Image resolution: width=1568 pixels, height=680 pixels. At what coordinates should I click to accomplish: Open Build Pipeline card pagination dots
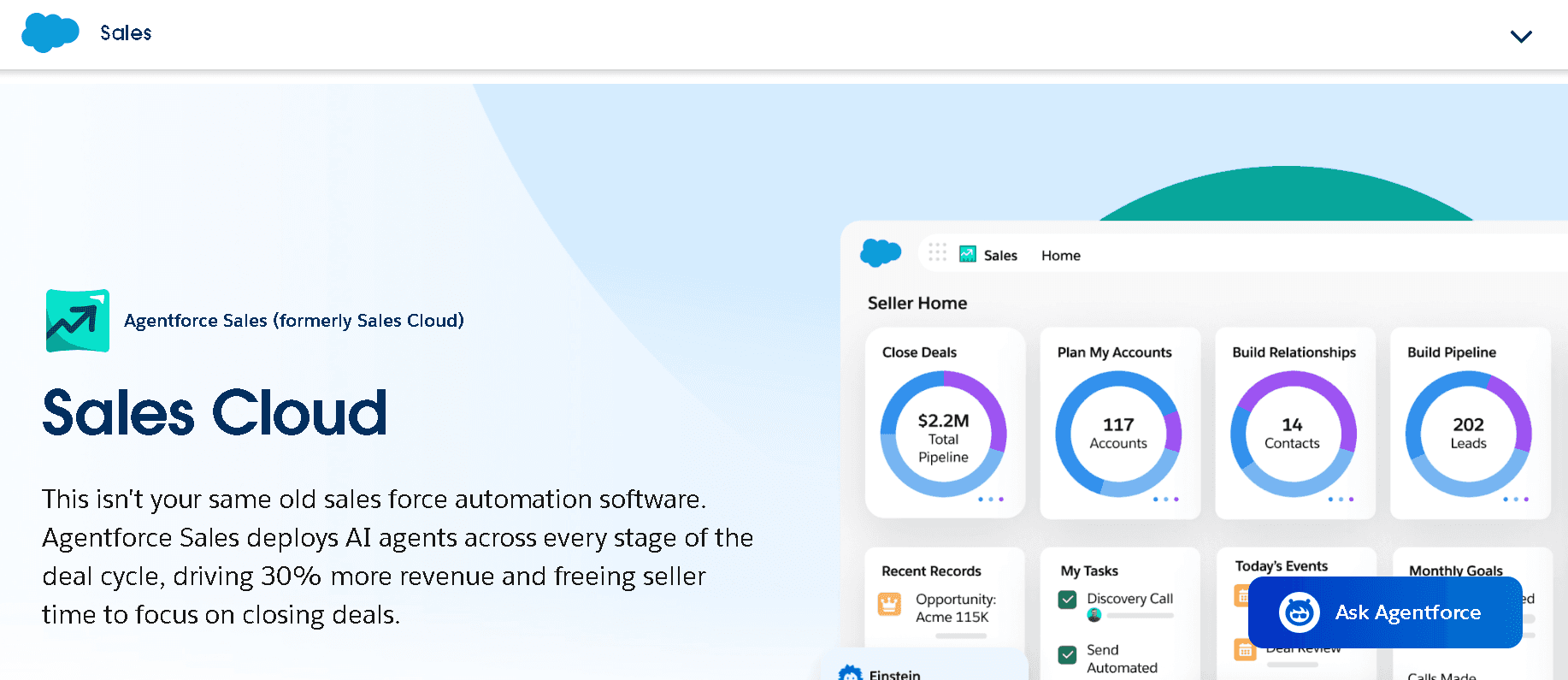tap(1516, 500)
